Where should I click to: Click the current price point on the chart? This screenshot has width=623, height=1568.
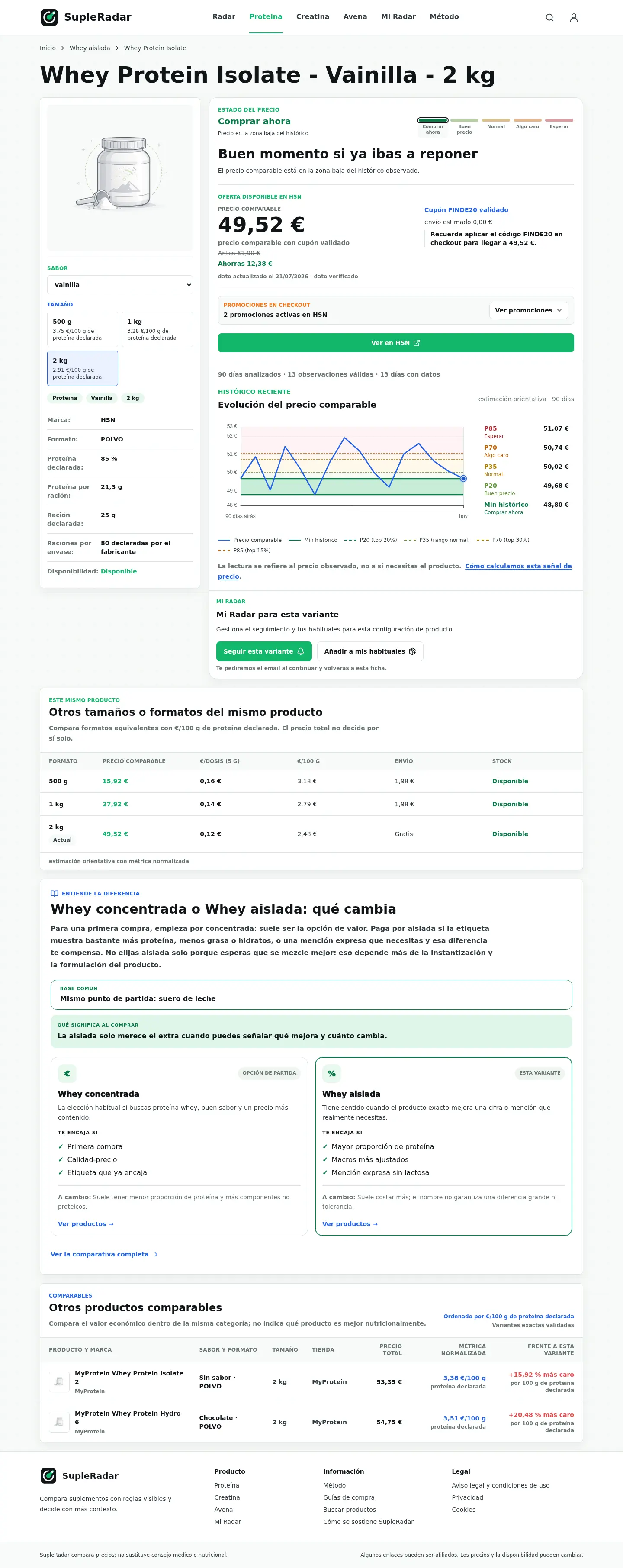[x=463, y=479]
